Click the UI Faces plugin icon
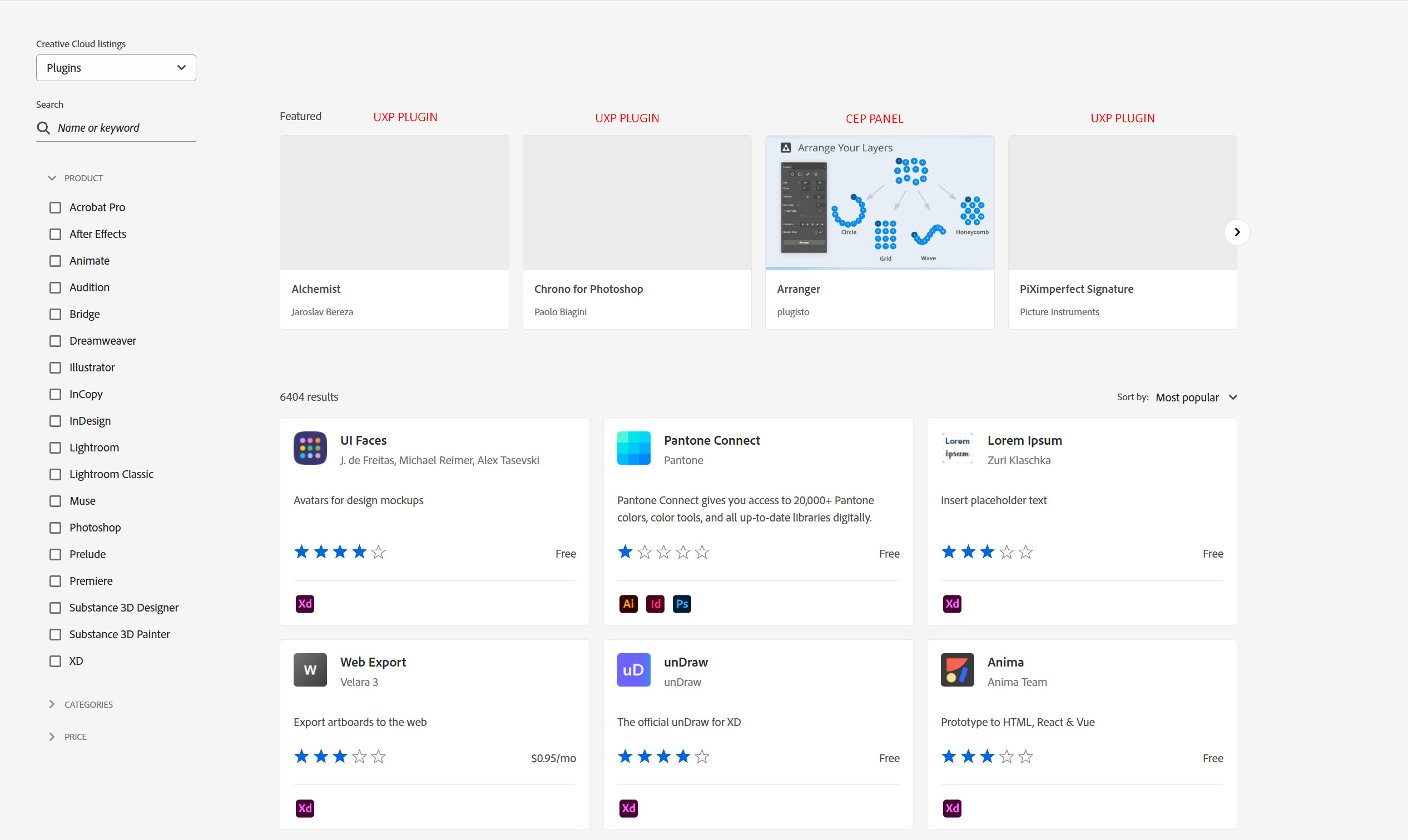1408x840 pixels. click(310, 448)
